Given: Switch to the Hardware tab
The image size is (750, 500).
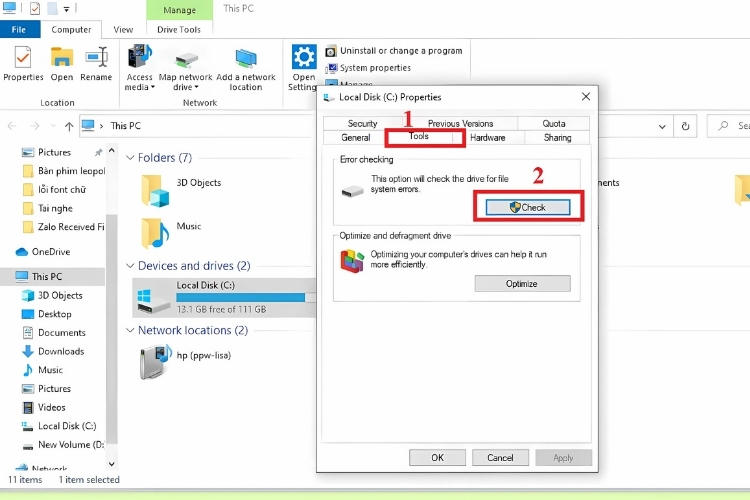Looking at the screenshot, I should coord(487,138).
